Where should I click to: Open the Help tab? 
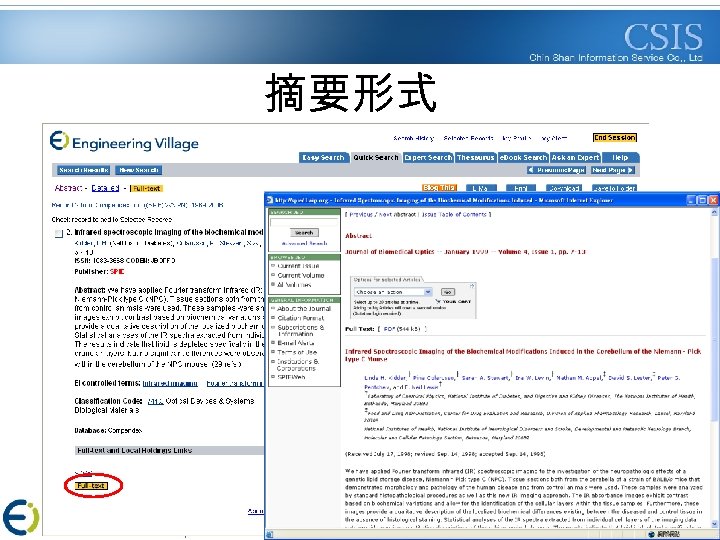(x=619, y=158)
